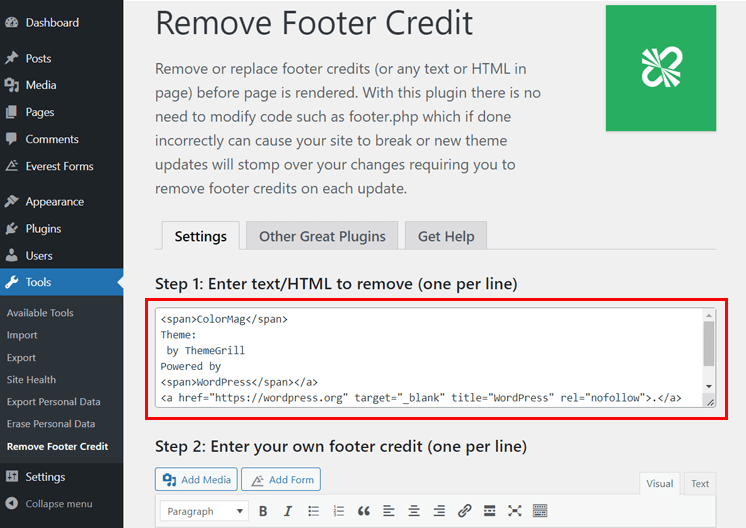The height and width of the screenshot is (528, 746).
Task: Align text right
Action: click(439, 511)
